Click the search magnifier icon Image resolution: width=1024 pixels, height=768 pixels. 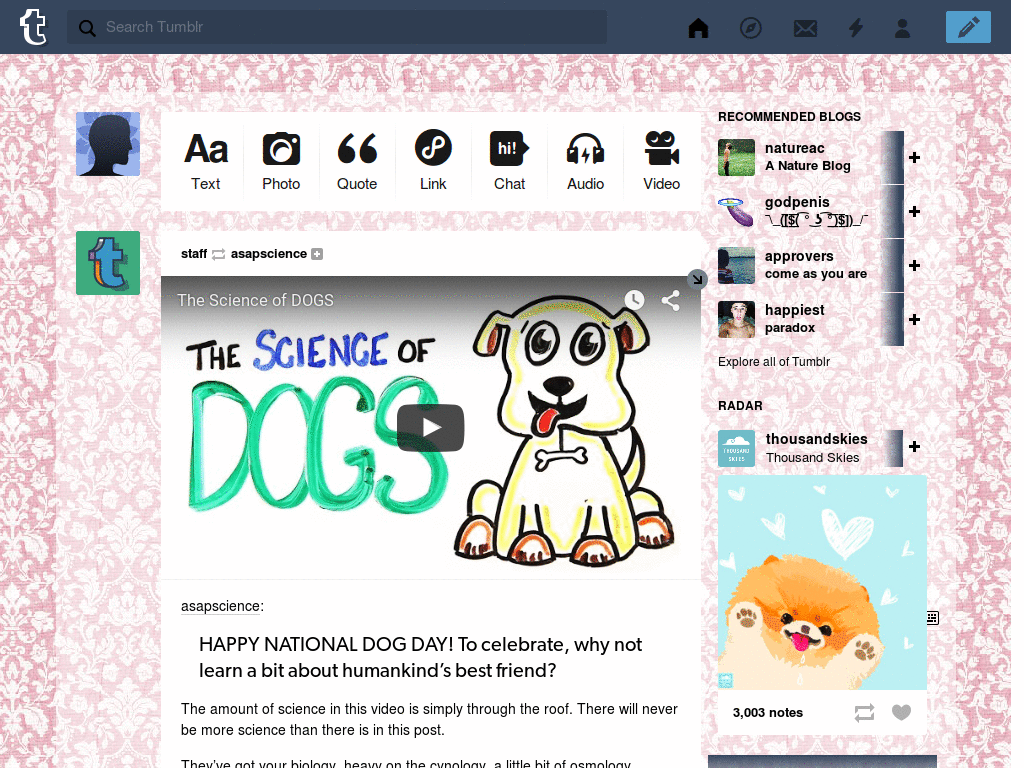(87, 27)
